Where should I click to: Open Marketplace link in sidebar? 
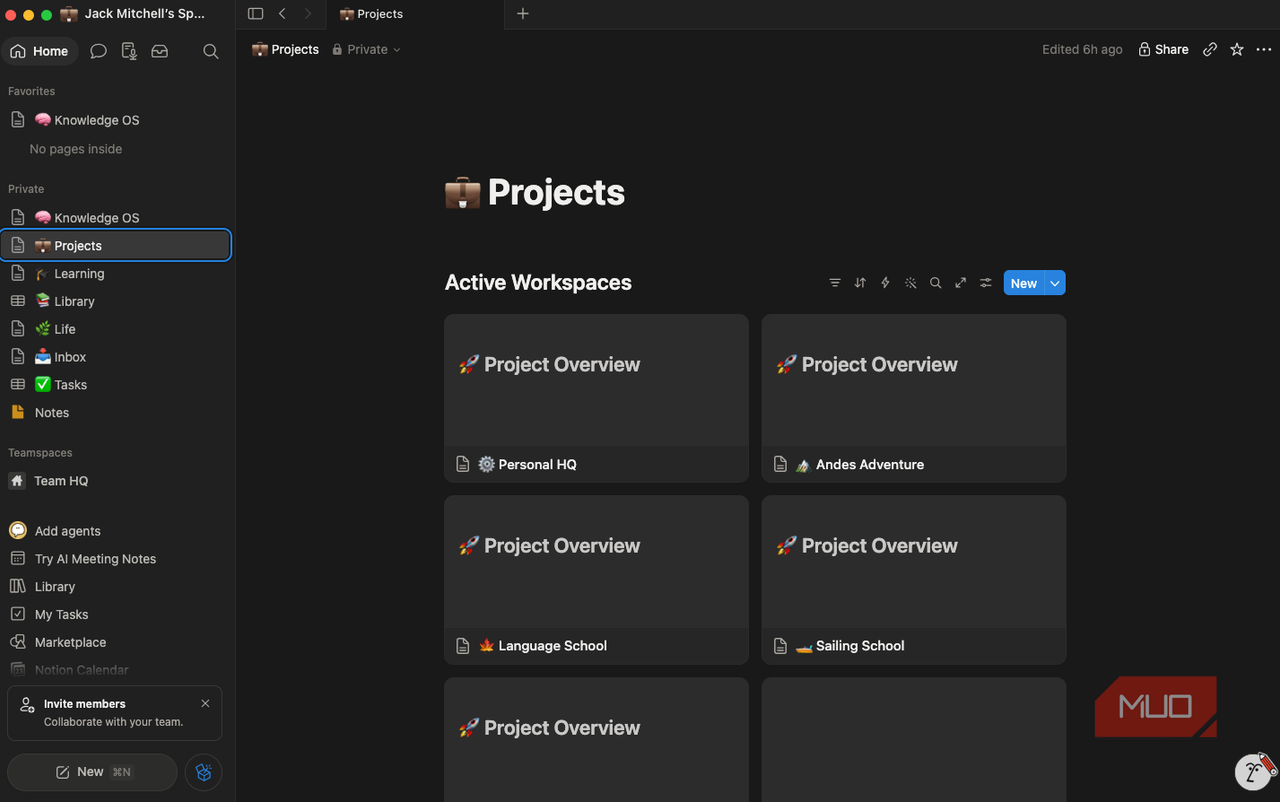coord(70,642)
